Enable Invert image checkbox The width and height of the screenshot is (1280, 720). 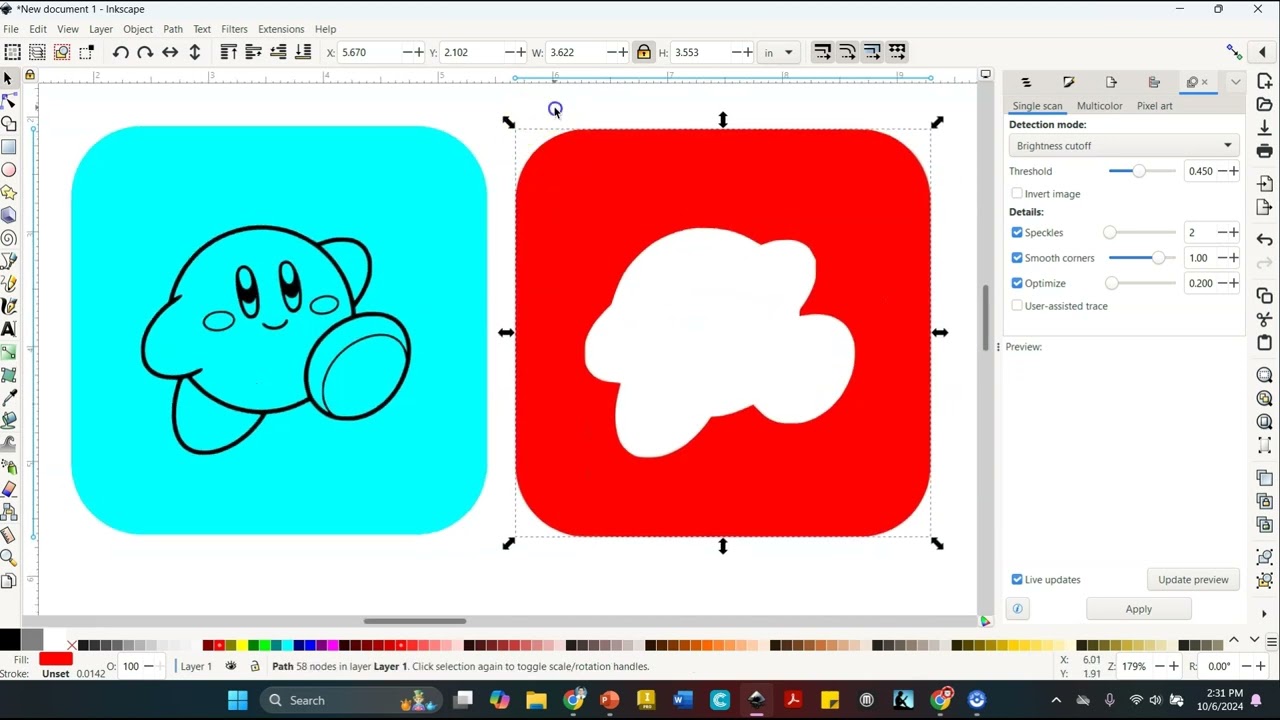click(1017, 194)
